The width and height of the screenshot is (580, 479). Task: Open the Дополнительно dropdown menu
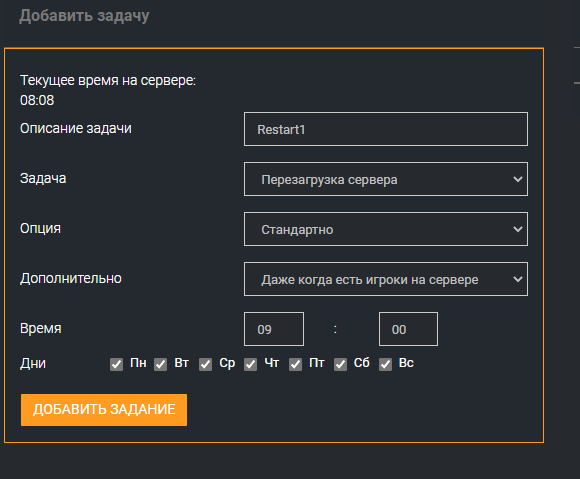point(386,279)
